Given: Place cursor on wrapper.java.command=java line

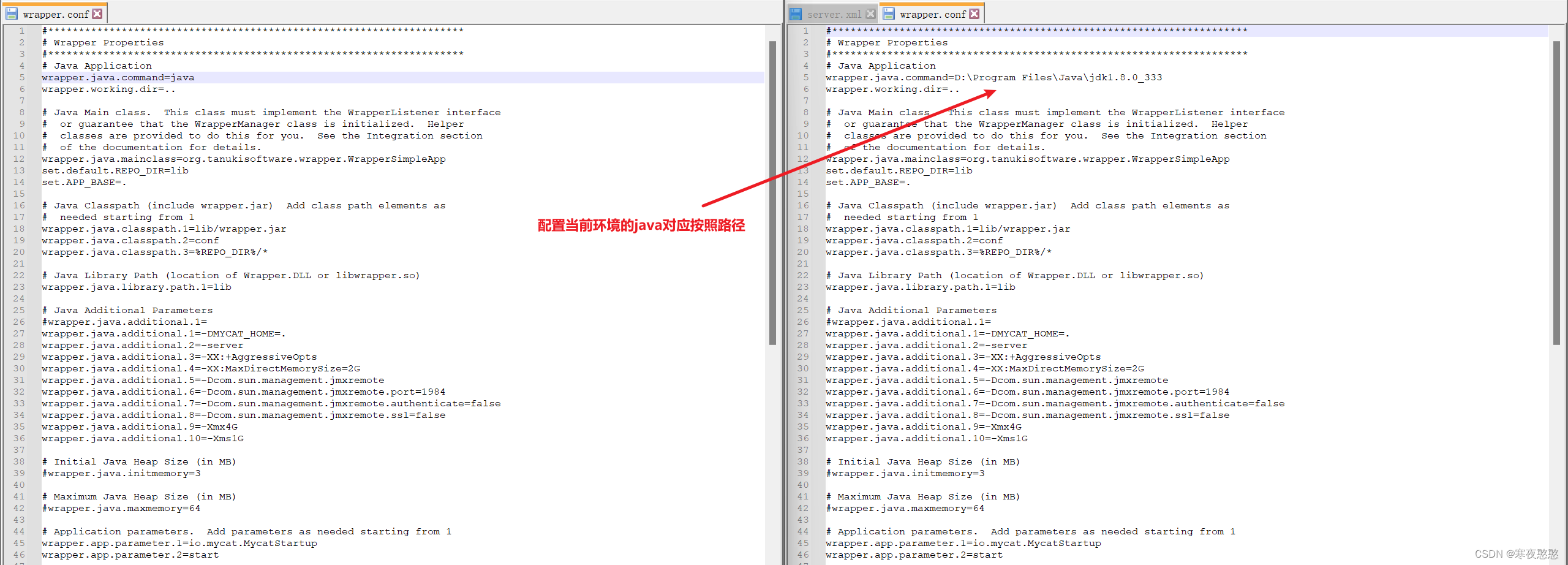Looking at the screenshot, I should click(118, 77).
